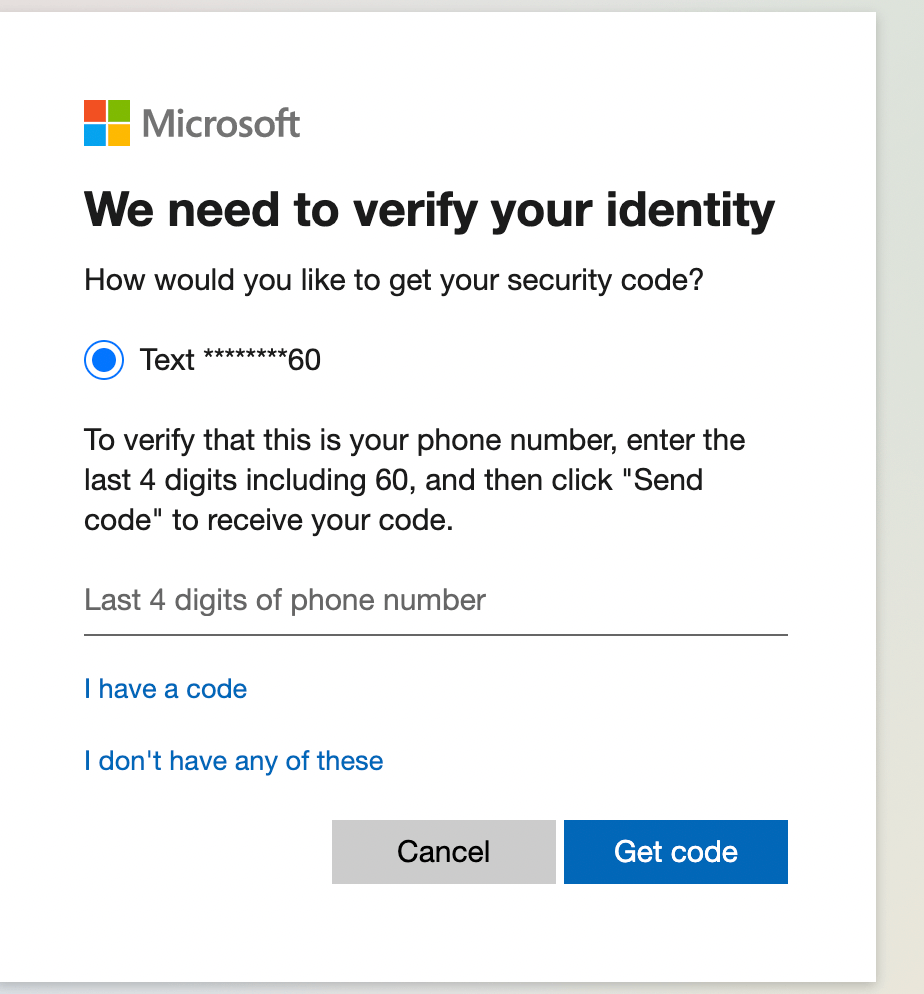Viewport: 924px width, 994px height.
Task: Click the 'To verify that this is your phone number' paragraph
Action: [414, 480]
